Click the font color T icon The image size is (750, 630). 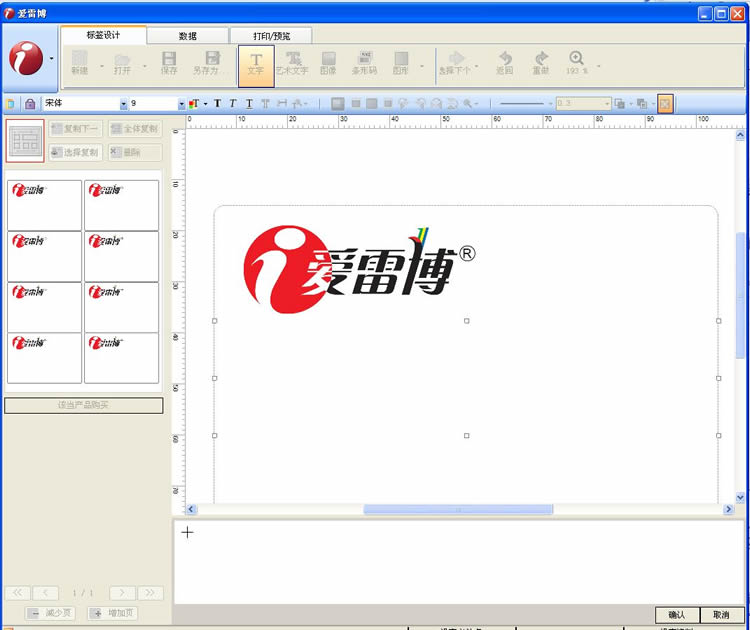pos(194,103)
